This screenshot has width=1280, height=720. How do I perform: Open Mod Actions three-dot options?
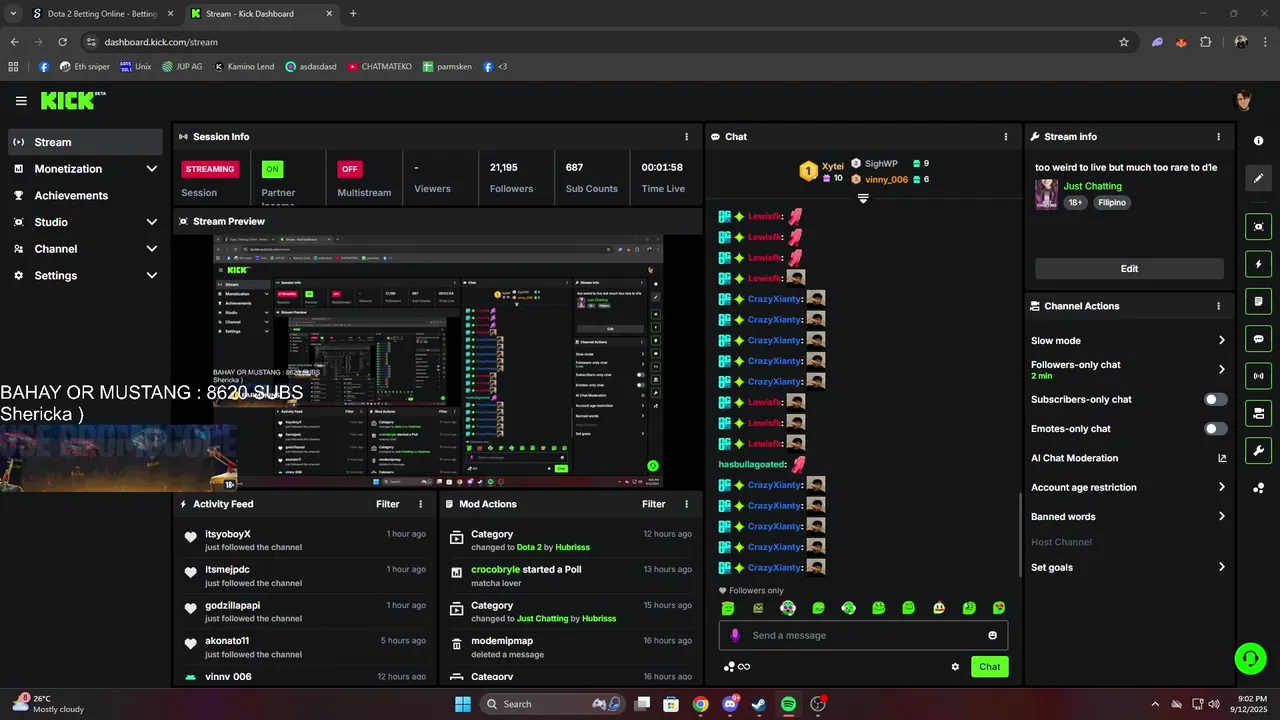click(x=686, y=504)
